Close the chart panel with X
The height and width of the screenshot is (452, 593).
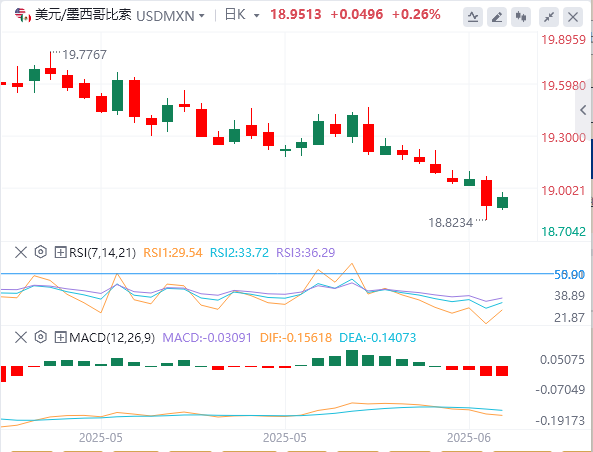pos(573,17)
